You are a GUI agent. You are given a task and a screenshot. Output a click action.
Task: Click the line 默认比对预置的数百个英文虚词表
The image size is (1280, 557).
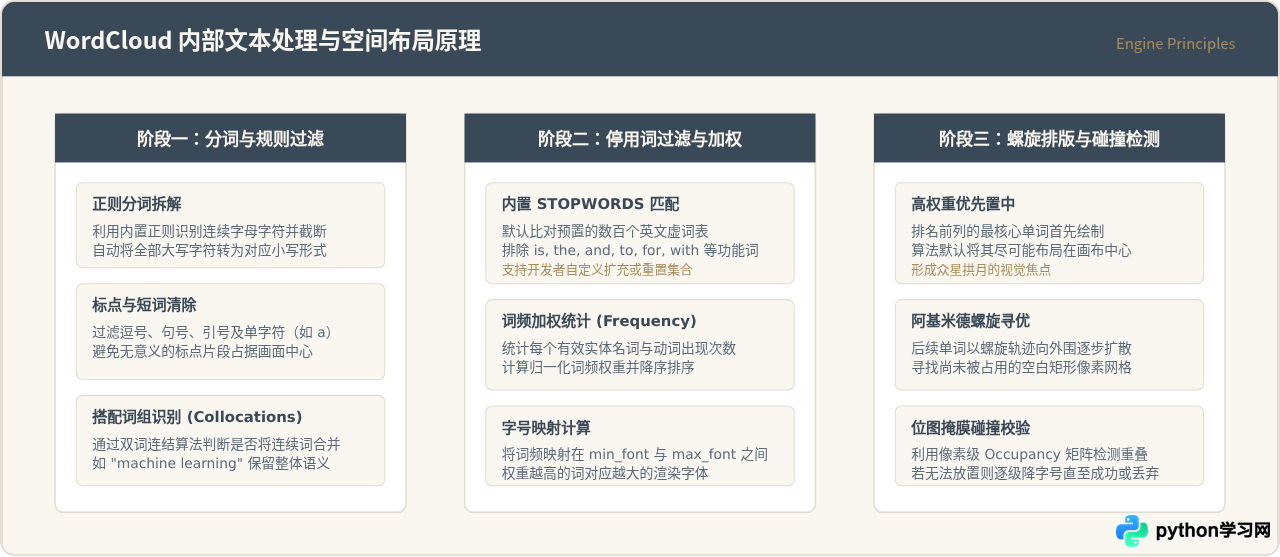click(x=605, y=231)
